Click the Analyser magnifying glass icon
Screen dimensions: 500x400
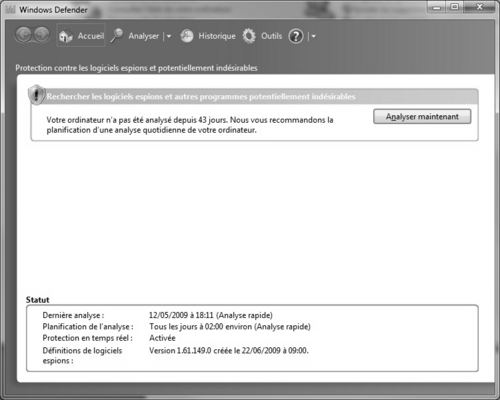(117, 35)
